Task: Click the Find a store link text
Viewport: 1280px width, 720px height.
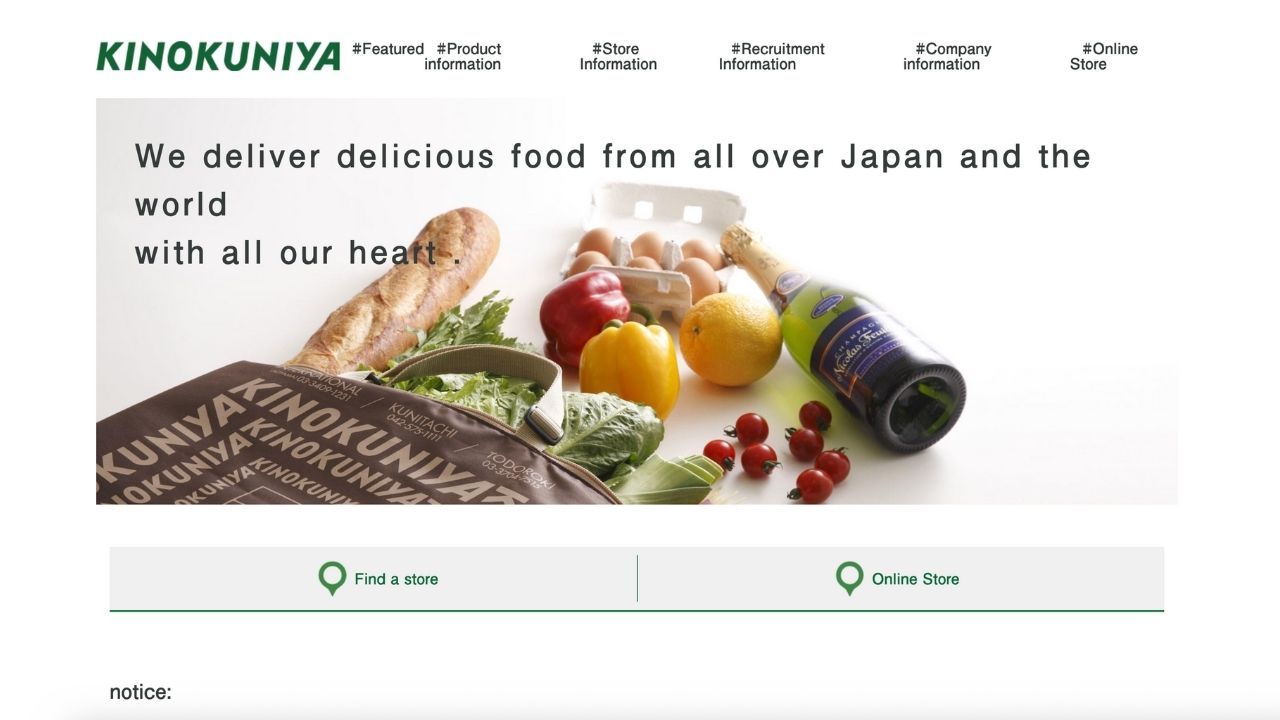Action: point(396,579)
